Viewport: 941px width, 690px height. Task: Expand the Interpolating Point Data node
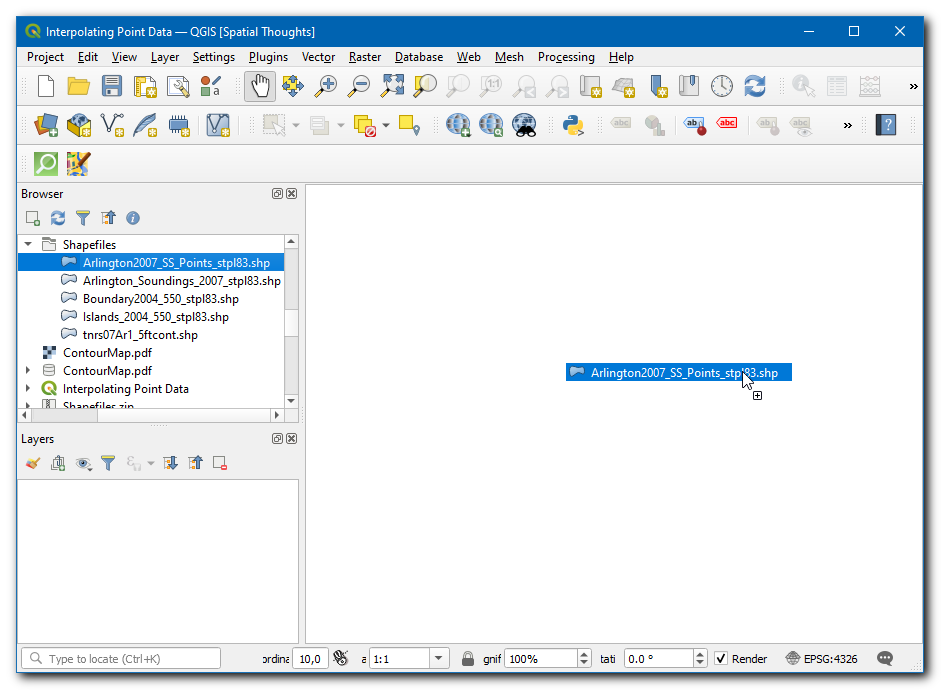click(28, 389)
